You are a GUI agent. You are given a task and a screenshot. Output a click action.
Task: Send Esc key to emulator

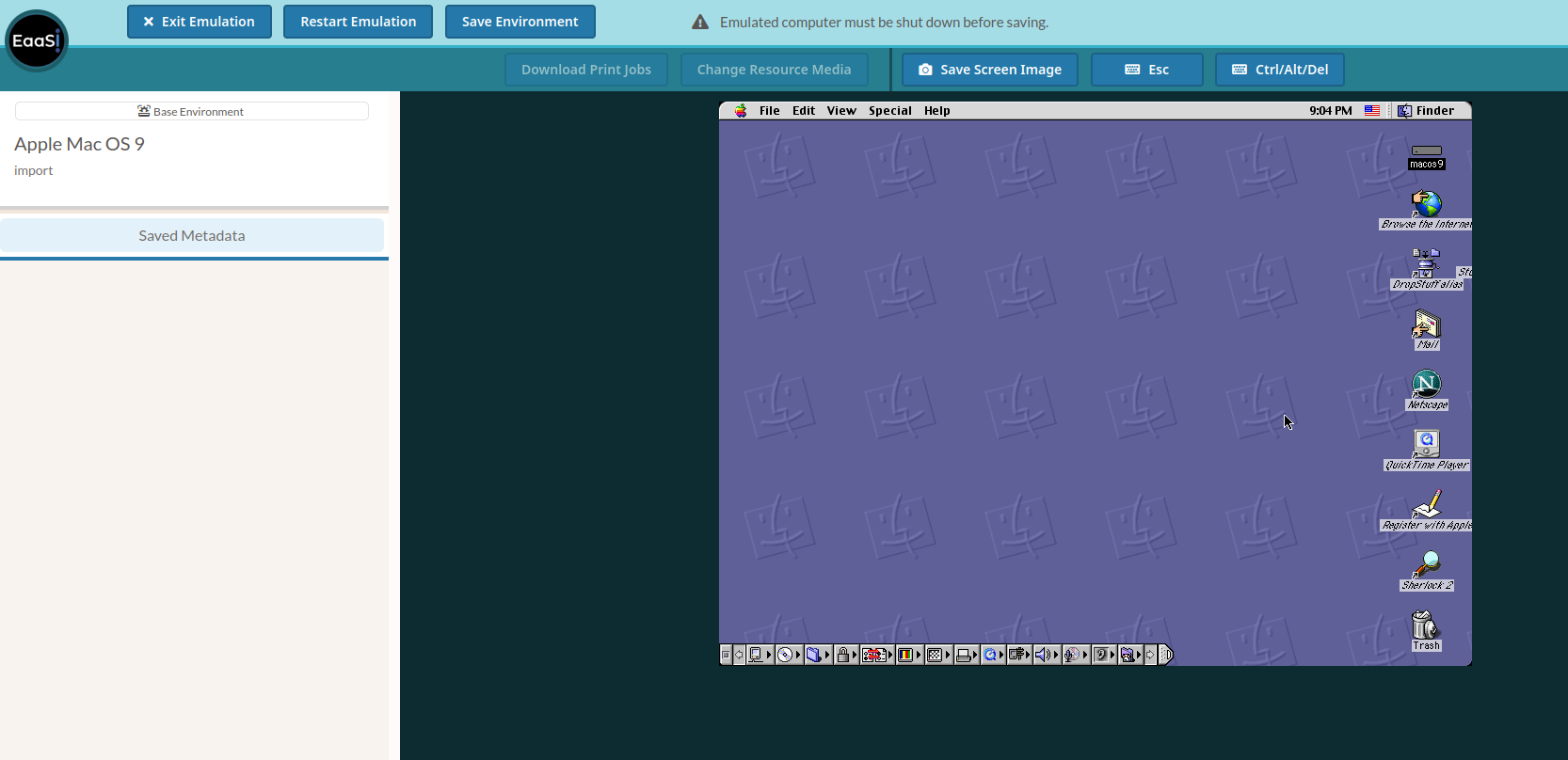[1147, 70]
